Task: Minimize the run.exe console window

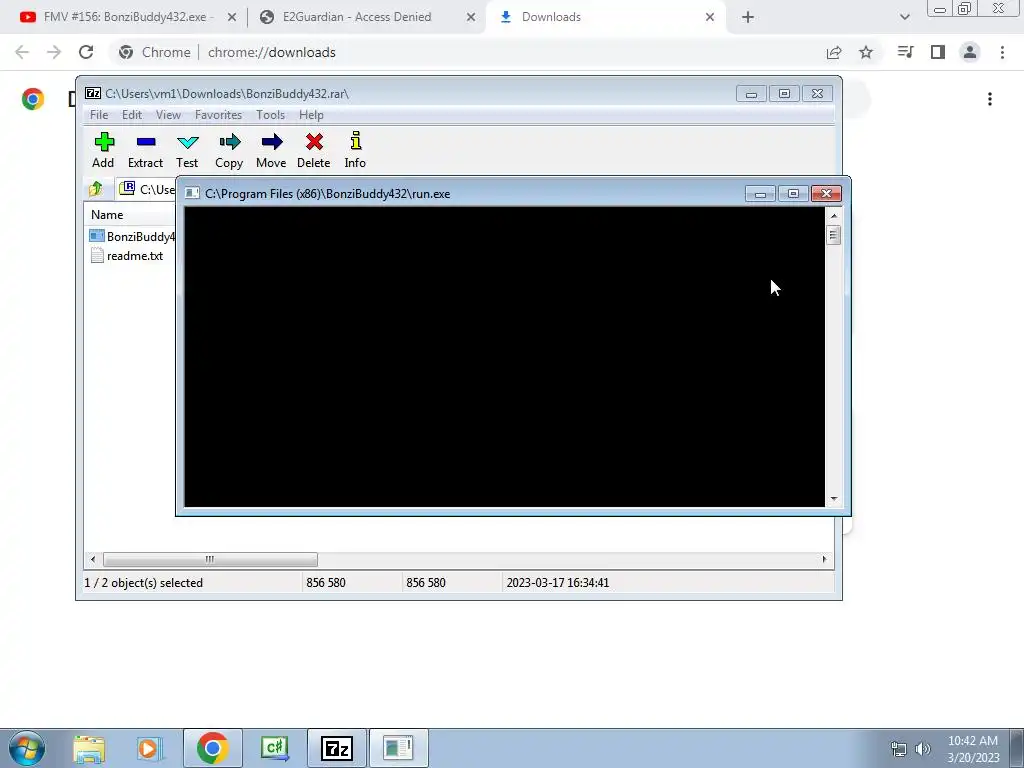Action: [x=760, y=193]
